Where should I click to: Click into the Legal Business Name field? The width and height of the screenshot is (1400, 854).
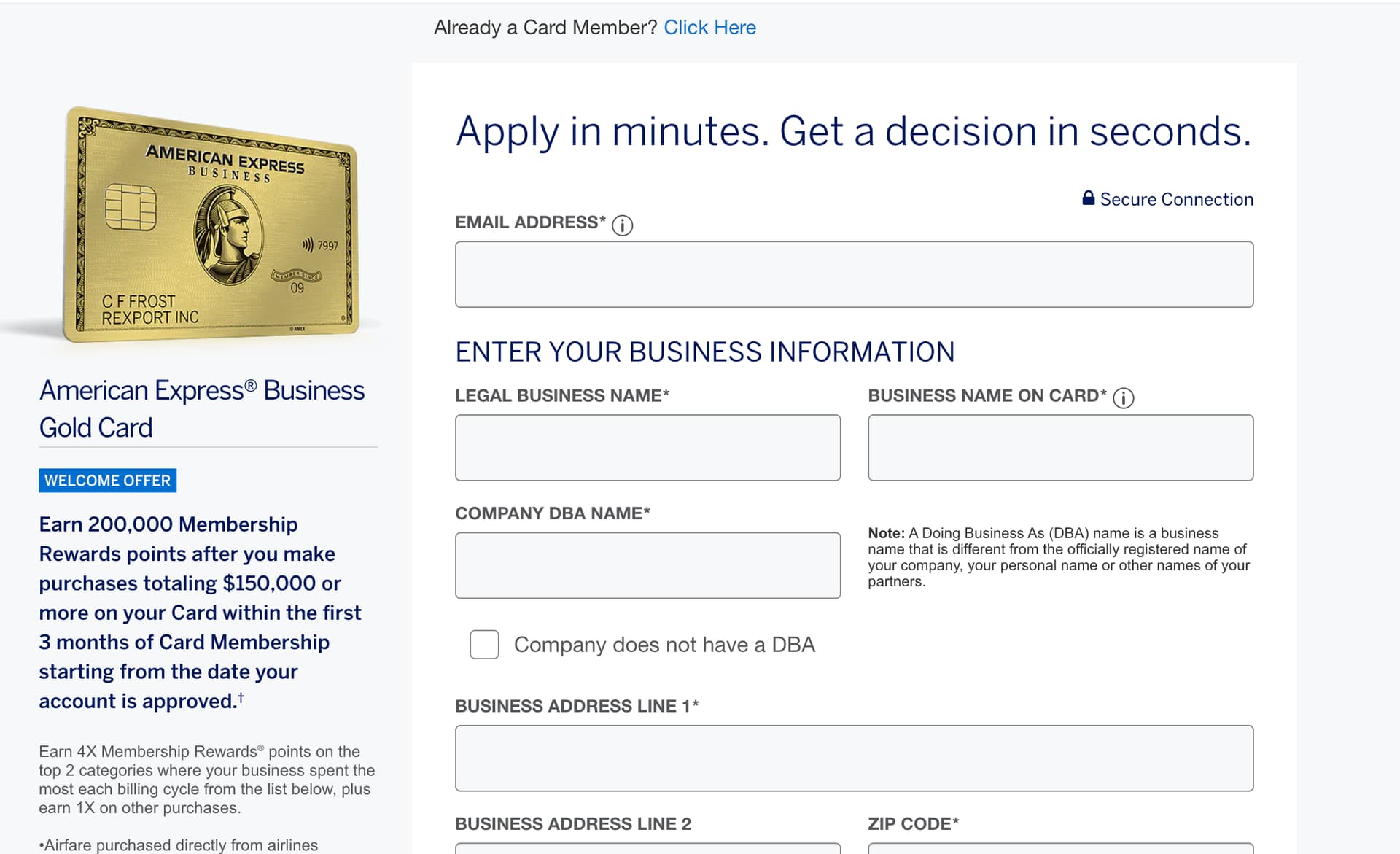647,448
